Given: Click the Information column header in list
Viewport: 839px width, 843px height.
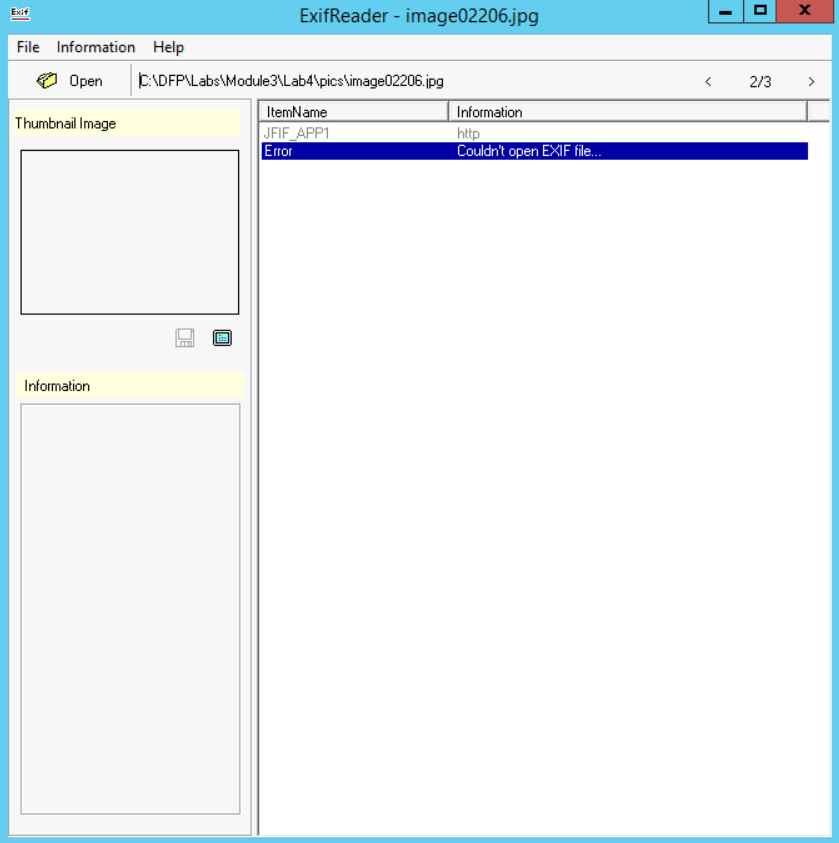Looking at the screenshot, I should coord(627,112).
